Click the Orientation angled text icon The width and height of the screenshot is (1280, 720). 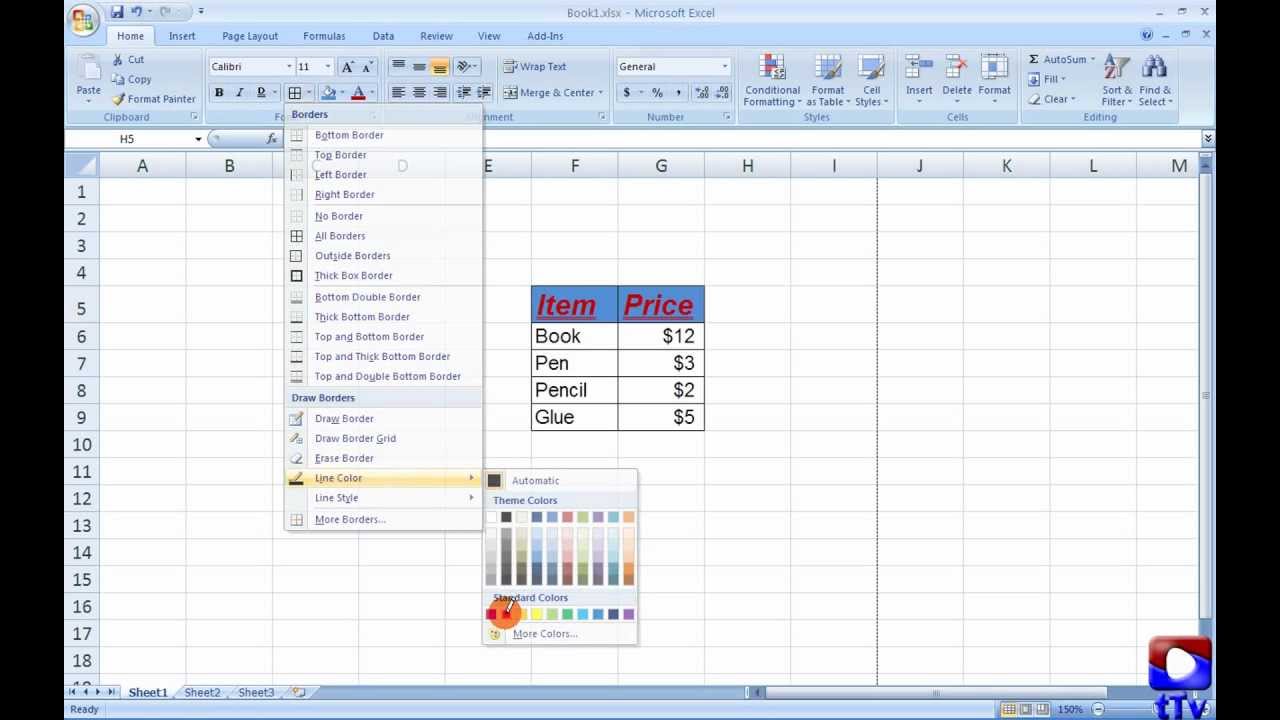(464, 67)
